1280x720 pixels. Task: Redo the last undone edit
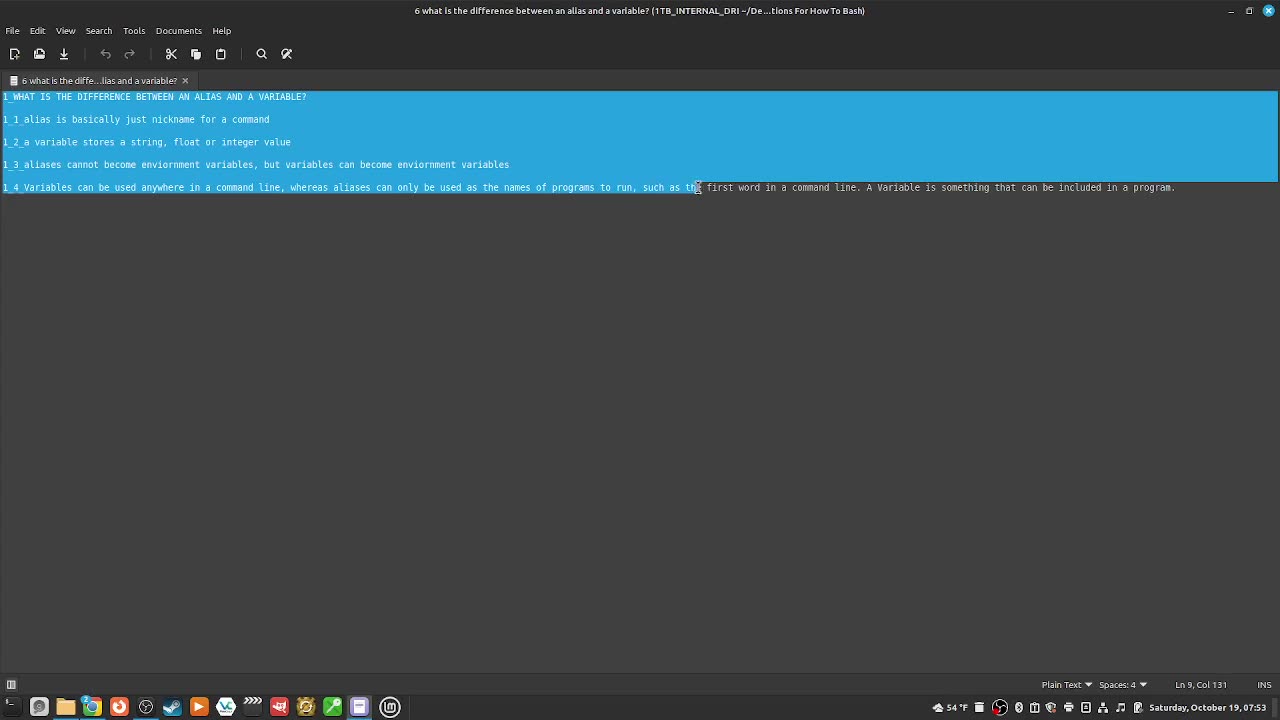point(129,54)
